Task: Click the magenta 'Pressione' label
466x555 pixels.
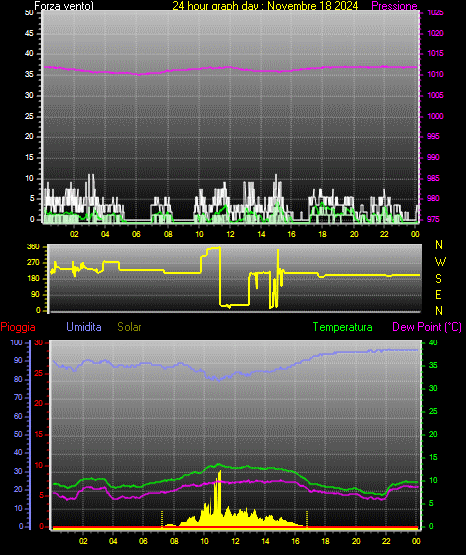Action: (394, 6)
